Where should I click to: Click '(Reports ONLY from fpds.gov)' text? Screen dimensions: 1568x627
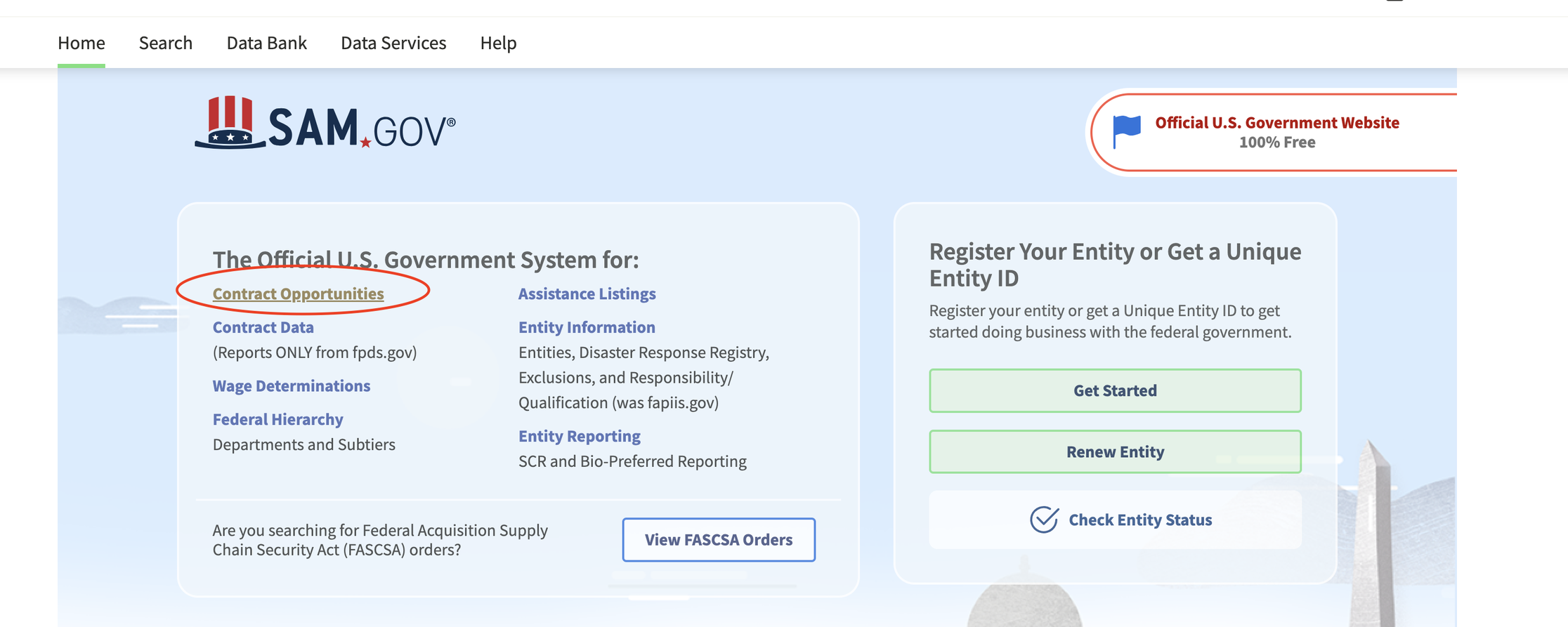(315, 352)
